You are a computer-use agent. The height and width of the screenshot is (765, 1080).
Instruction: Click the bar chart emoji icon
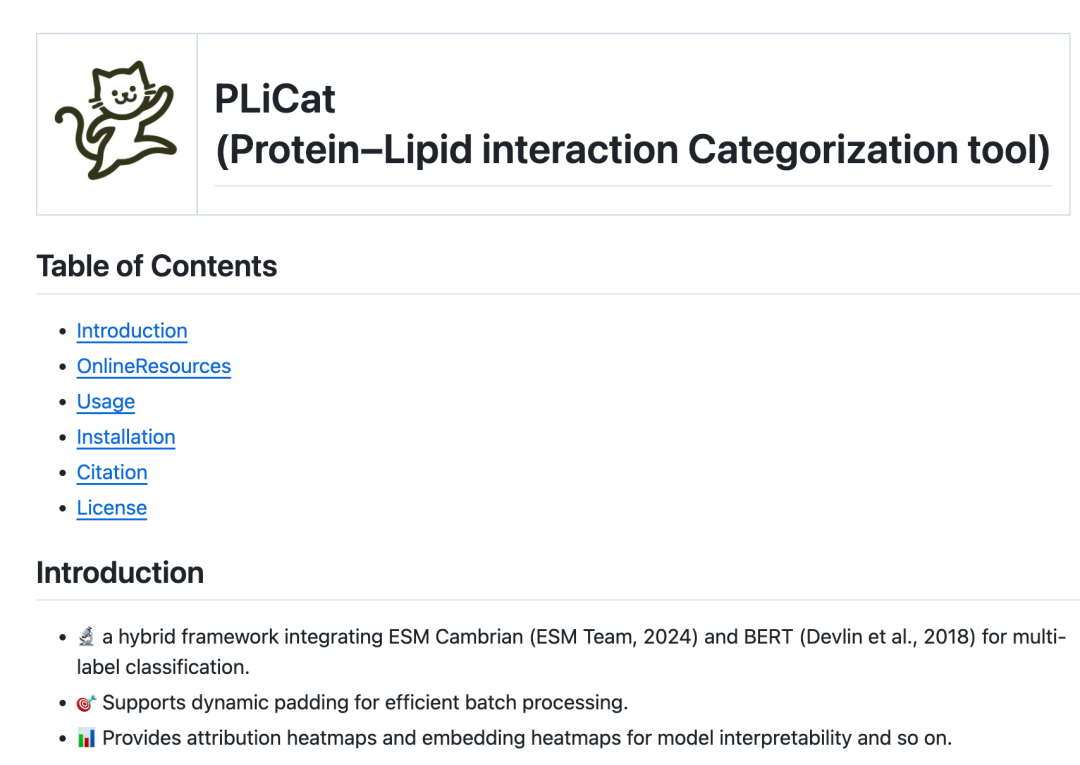point(86,739)
